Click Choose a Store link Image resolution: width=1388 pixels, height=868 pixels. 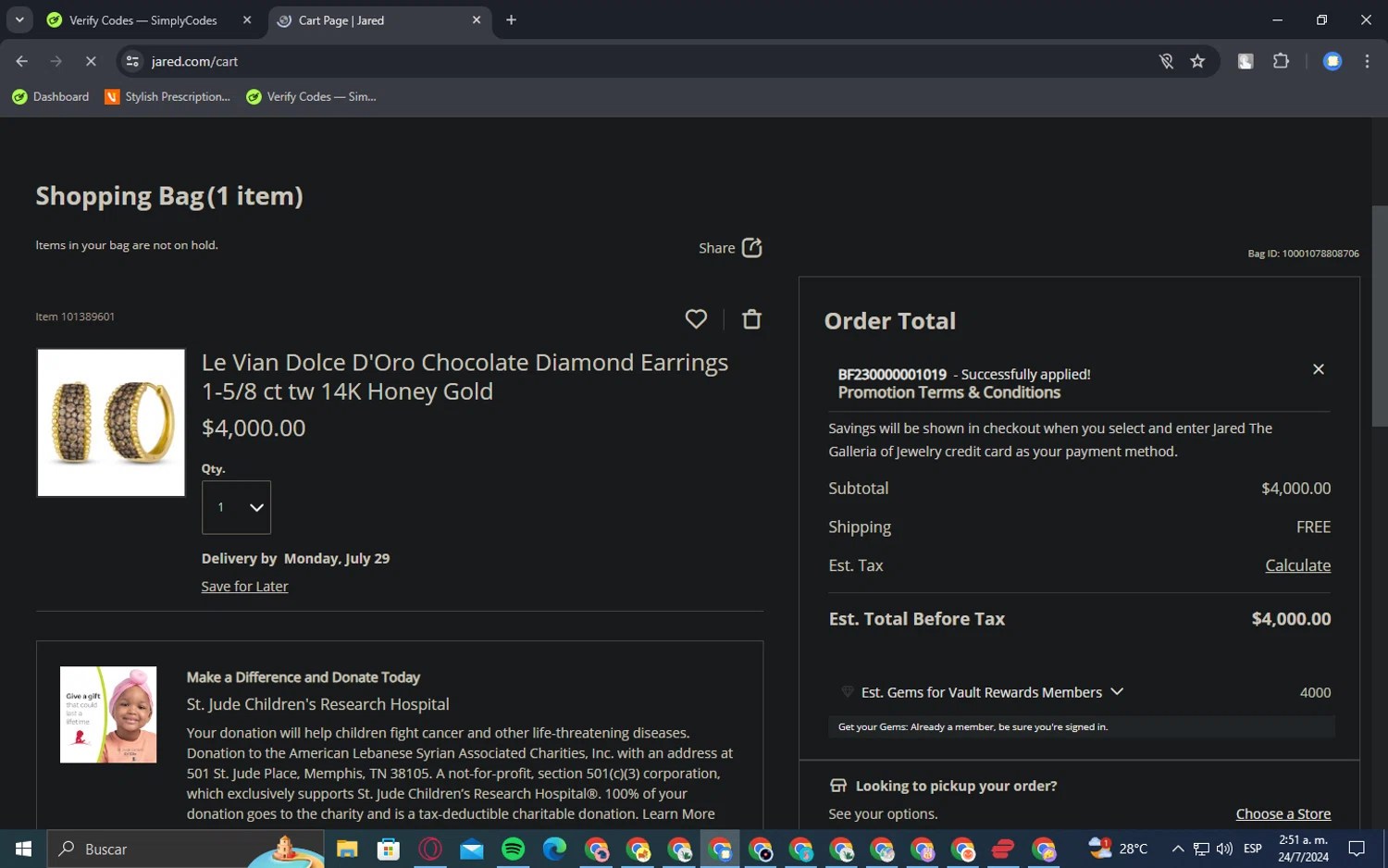pyautogui.click(x=1283, y=813)
